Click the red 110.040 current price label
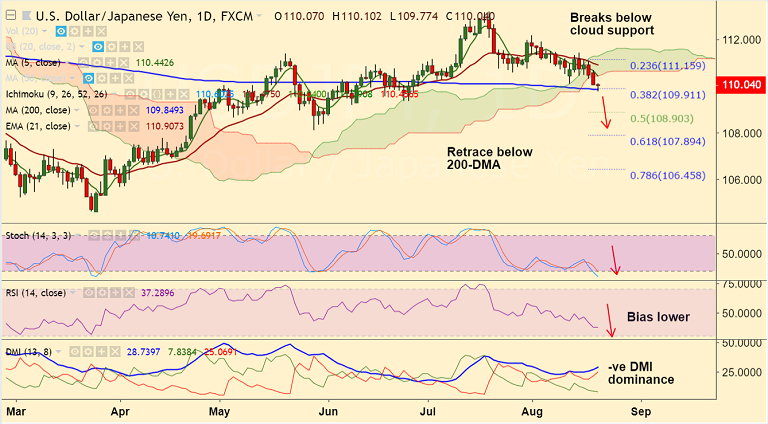Viewport: 768px width, 424px height. [742, 85]
